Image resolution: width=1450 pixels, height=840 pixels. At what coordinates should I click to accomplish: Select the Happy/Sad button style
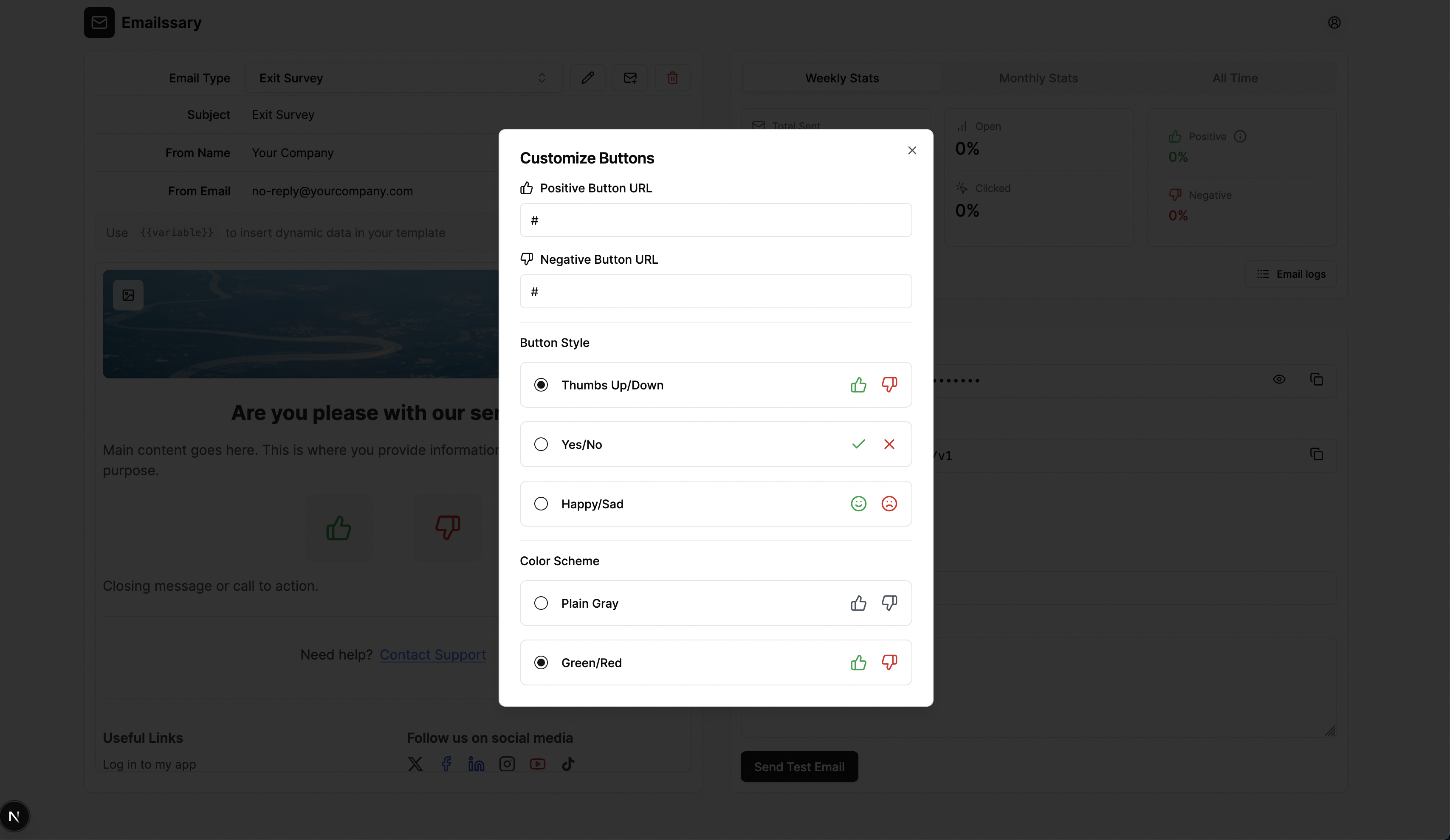(540, 504)
